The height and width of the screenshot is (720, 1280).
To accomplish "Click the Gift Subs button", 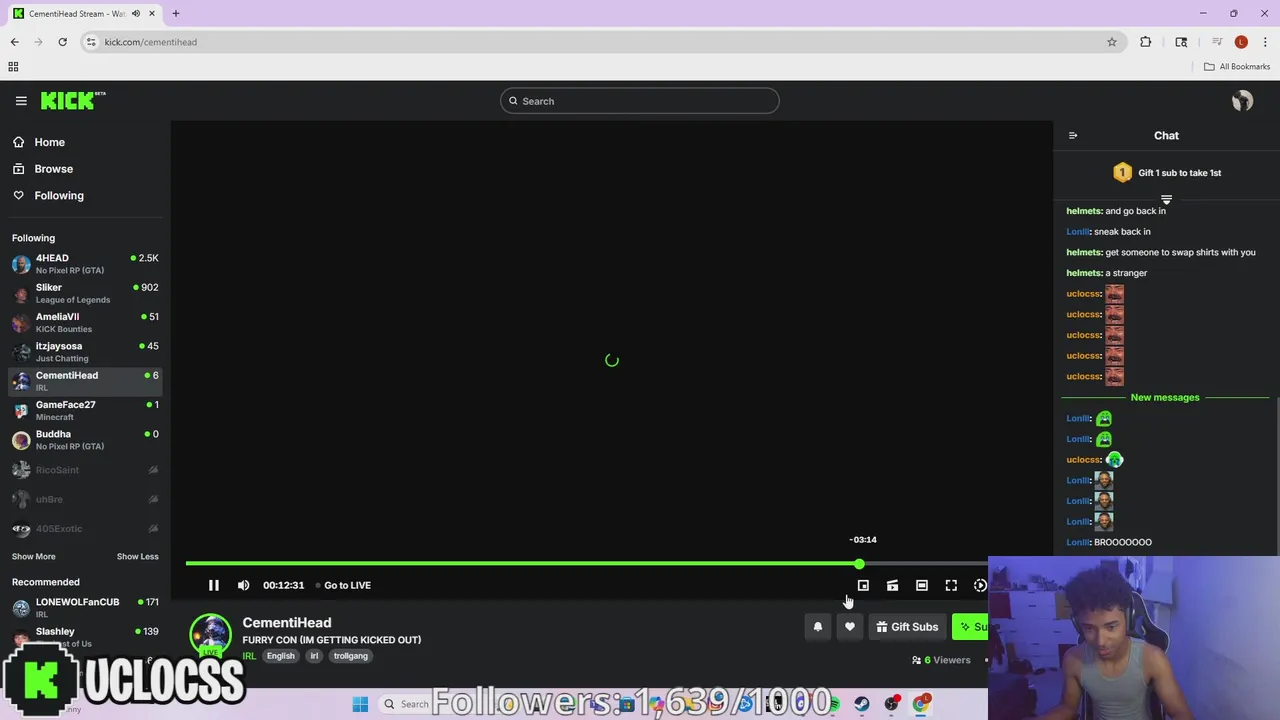I will [907, 627].
